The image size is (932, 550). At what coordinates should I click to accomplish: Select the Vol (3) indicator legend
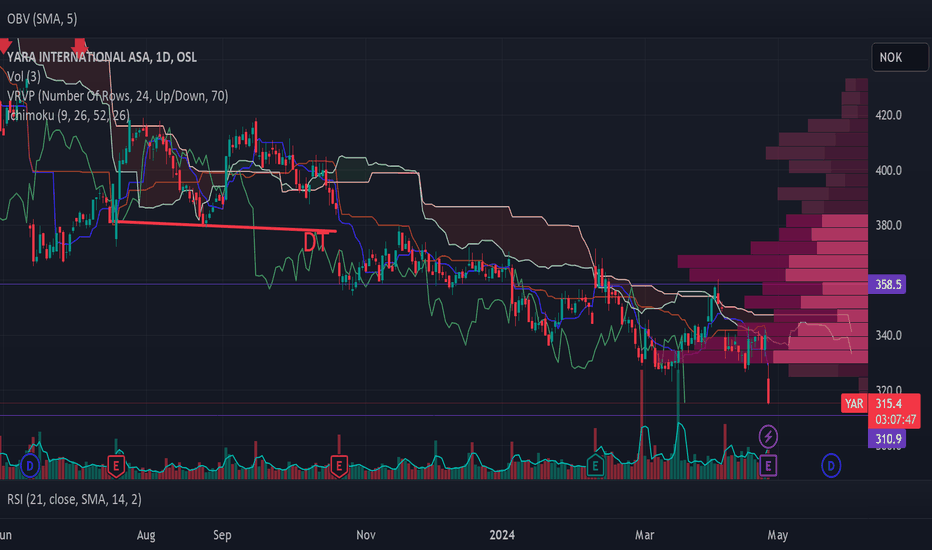coord(24,76)
